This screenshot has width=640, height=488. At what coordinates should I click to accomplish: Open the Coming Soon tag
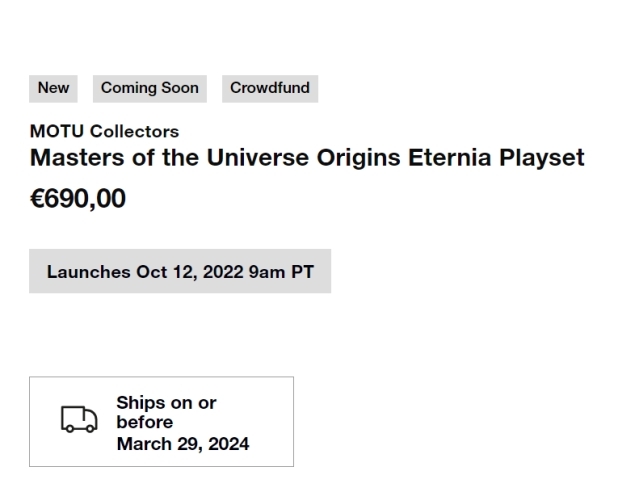coord(150,89)
